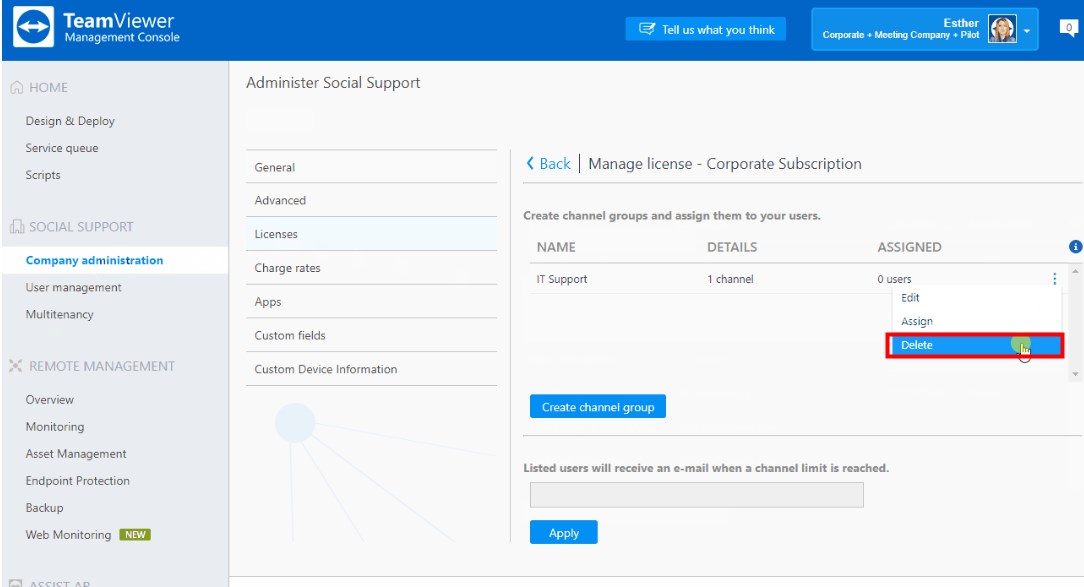
Task: Click Esther's profile avatar picture
Action: click(1002, 29)
